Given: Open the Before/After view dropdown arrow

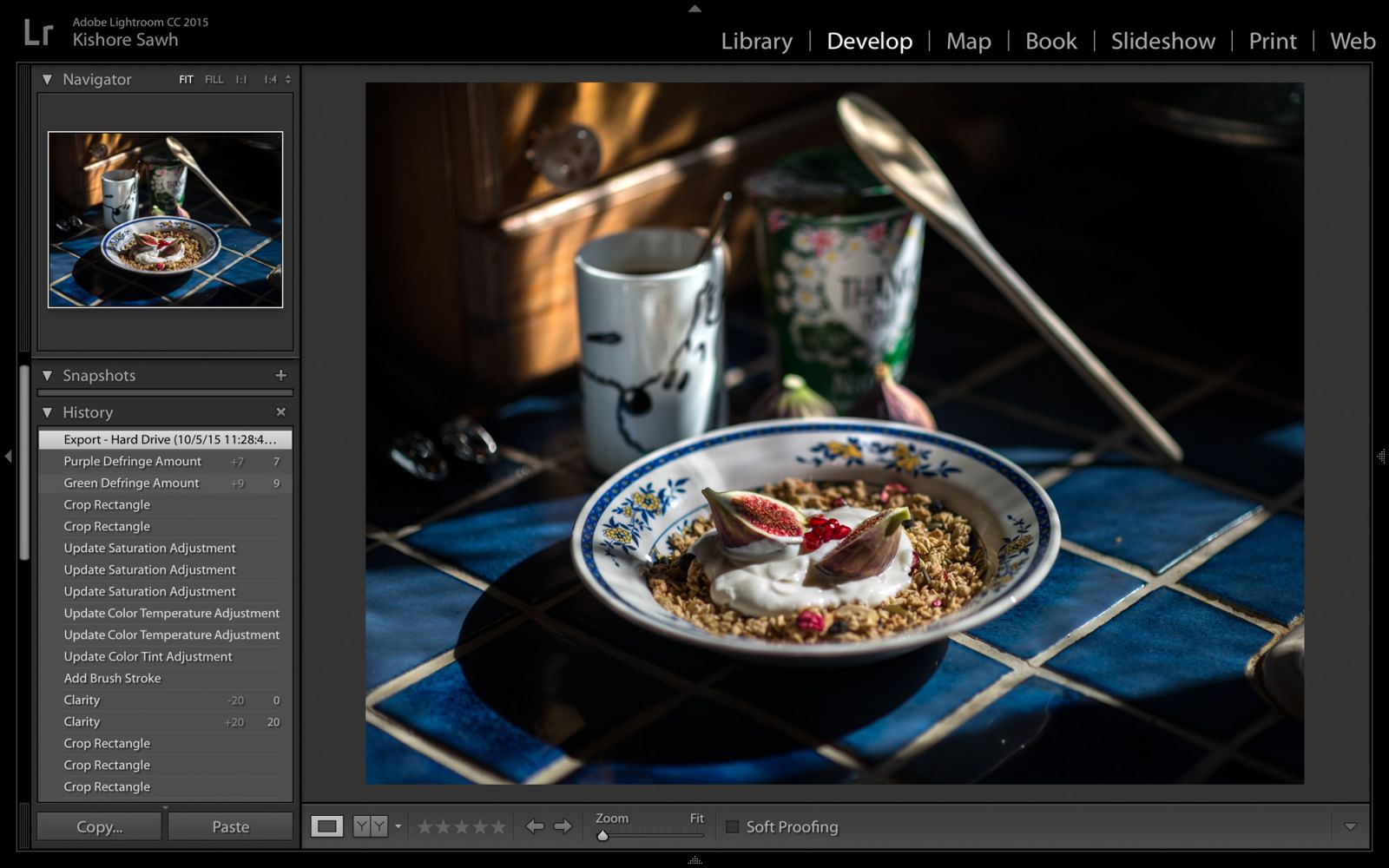Looking at the screenshot, I should click(398, 826).
